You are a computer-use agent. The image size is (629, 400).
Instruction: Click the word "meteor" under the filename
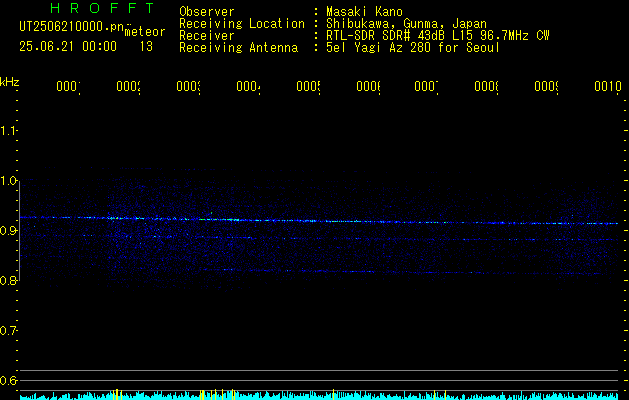(x=145, y=32)
